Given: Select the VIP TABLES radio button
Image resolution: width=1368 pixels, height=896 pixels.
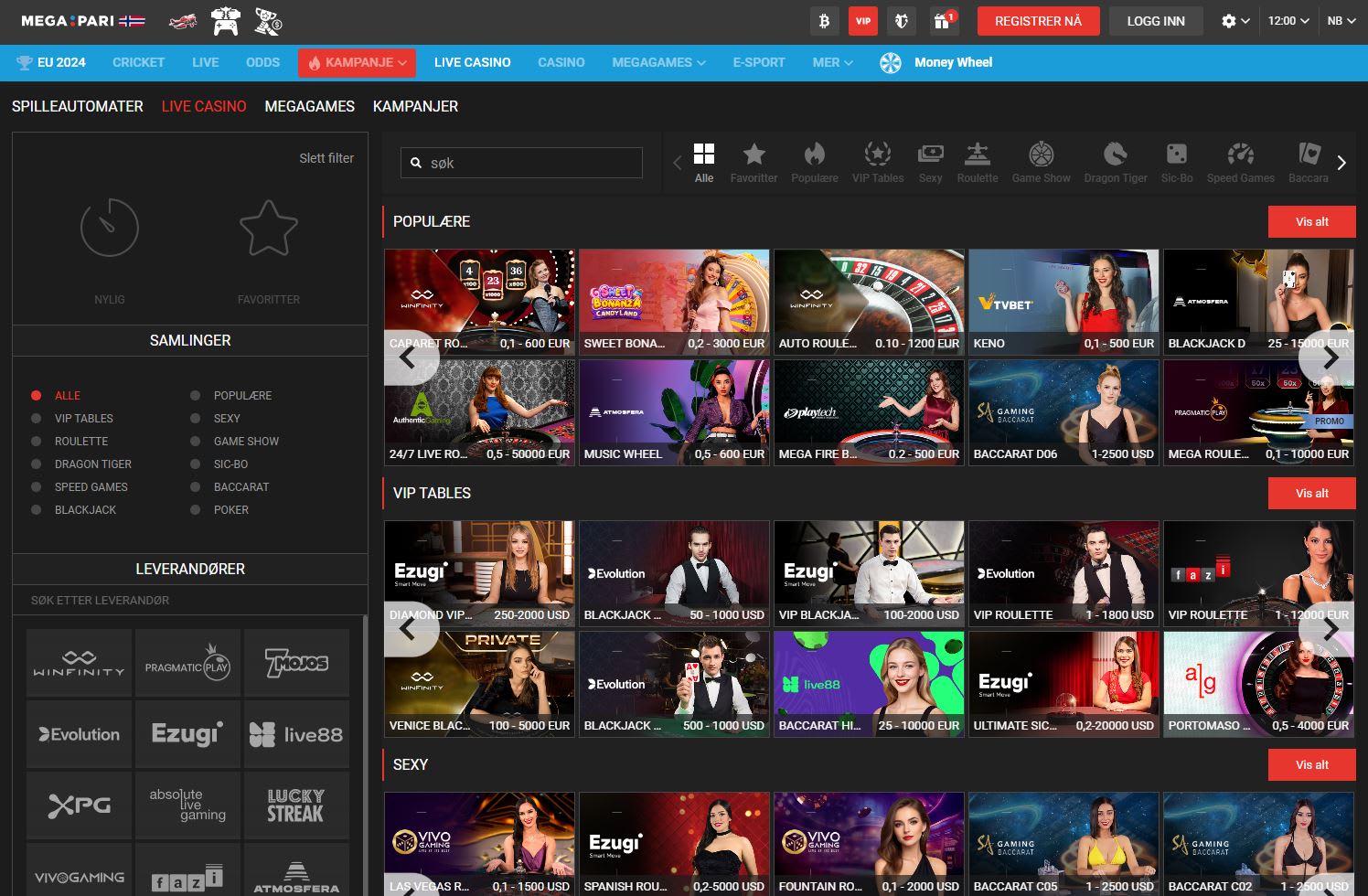Looking at the screenshot, I should pos(36,418).
